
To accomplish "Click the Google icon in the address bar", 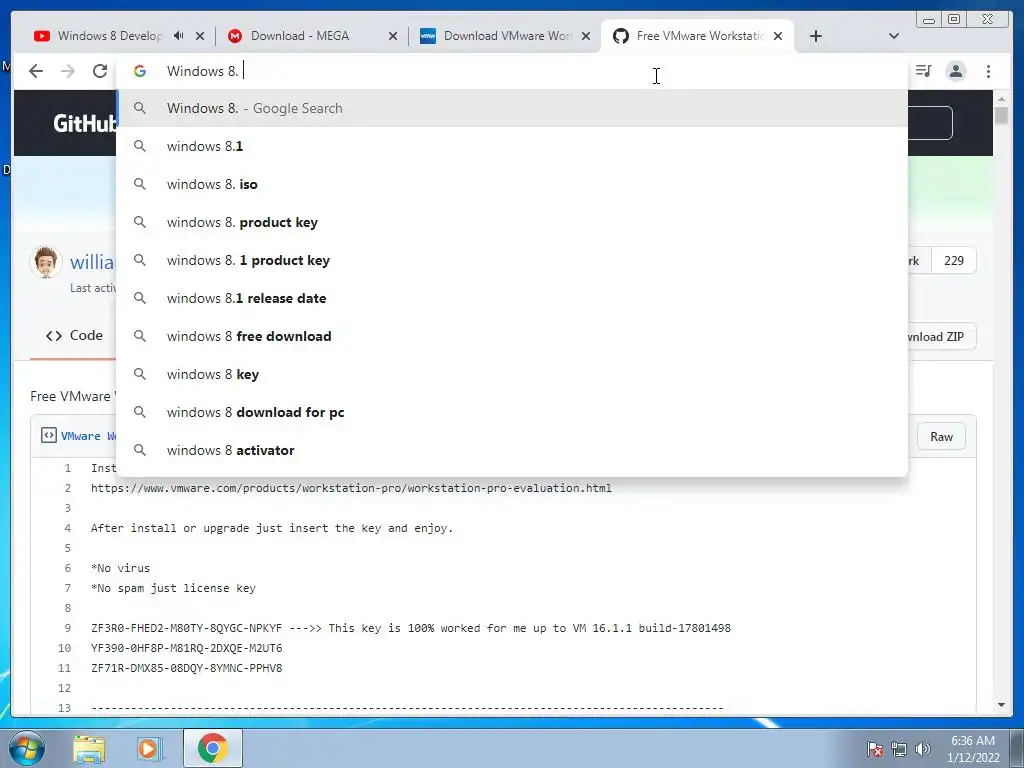I will point(140,71).
